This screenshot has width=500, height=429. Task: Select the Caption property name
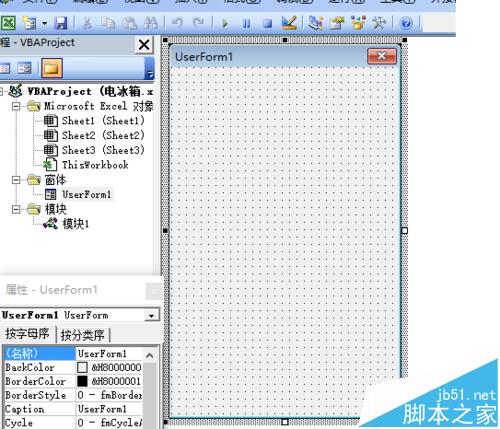(x=39, y=409)
